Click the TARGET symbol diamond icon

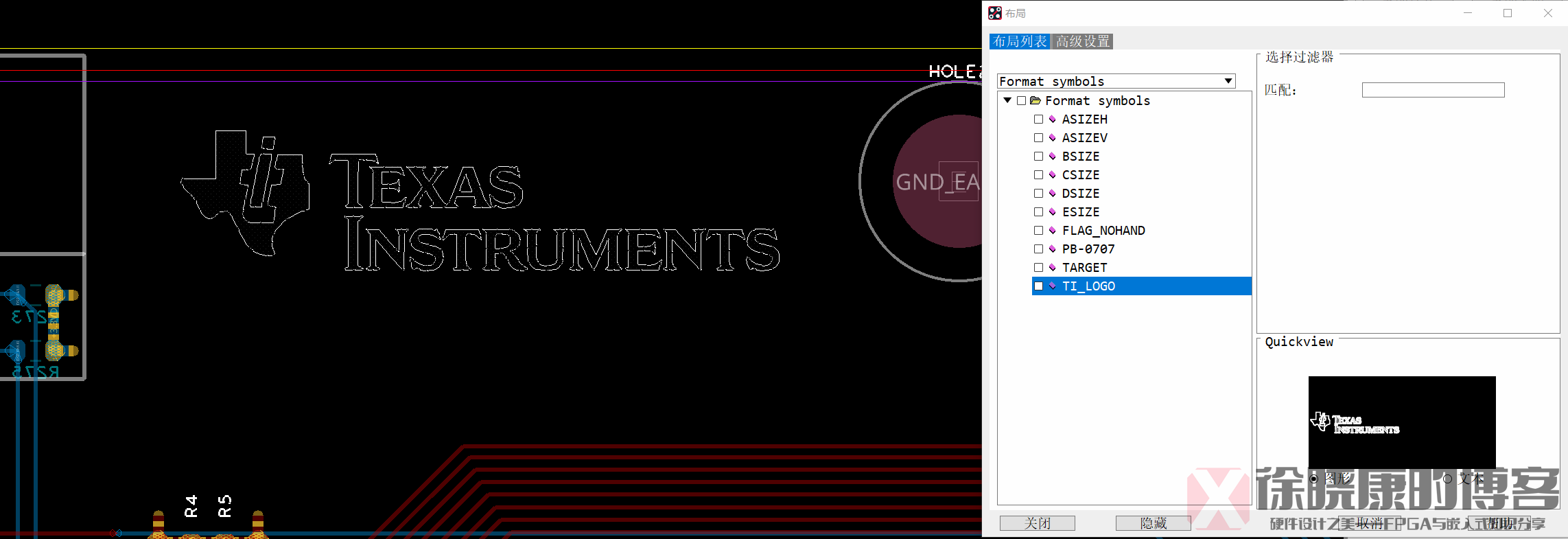(x=1052, y=268)
